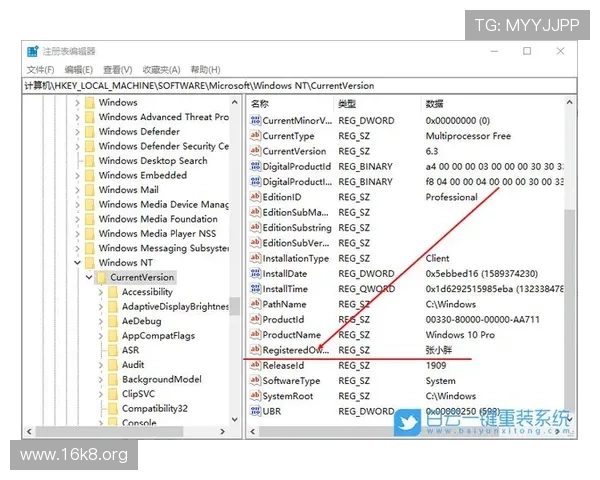Click the ProductName string value icon
Viewport: 600px width, 480px height.
click(255, 335)
